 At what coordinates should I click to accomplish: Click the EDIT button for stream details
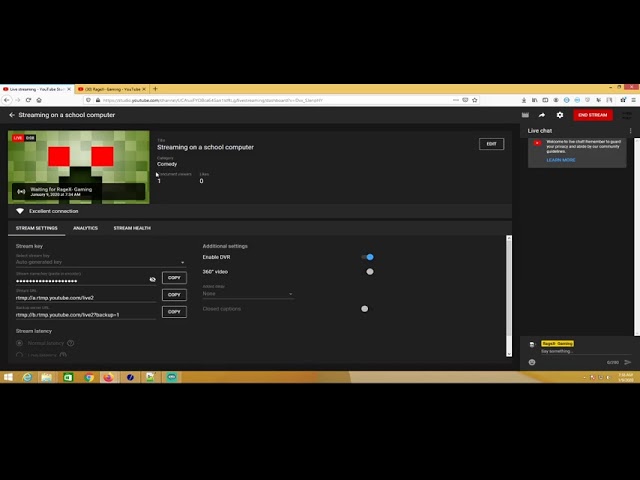491,144
